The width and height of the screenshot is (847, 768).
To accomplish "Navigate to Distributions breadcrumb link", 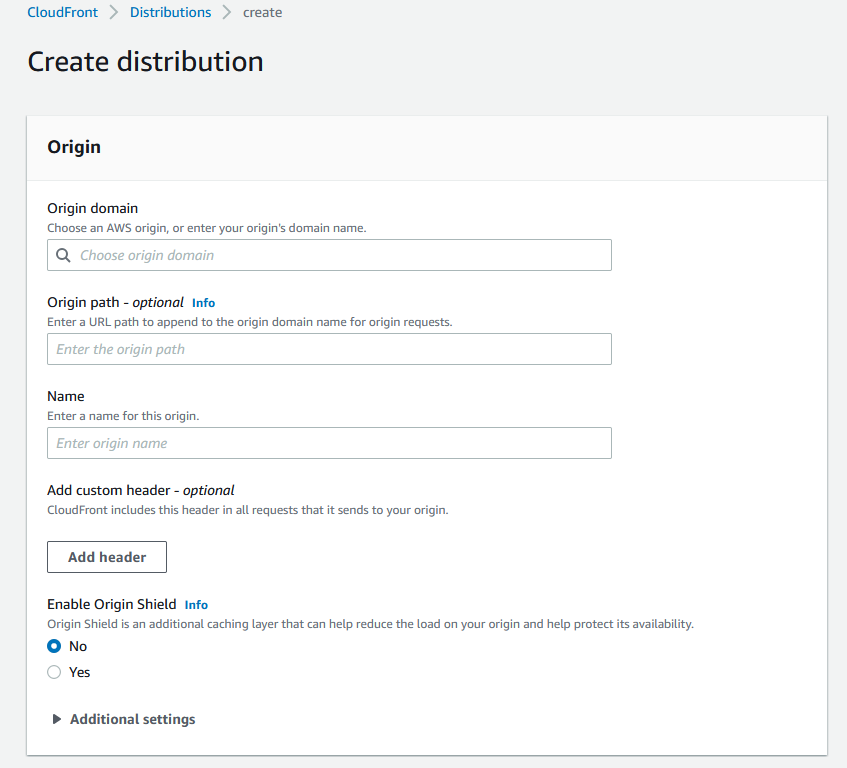I will [171, 13].
